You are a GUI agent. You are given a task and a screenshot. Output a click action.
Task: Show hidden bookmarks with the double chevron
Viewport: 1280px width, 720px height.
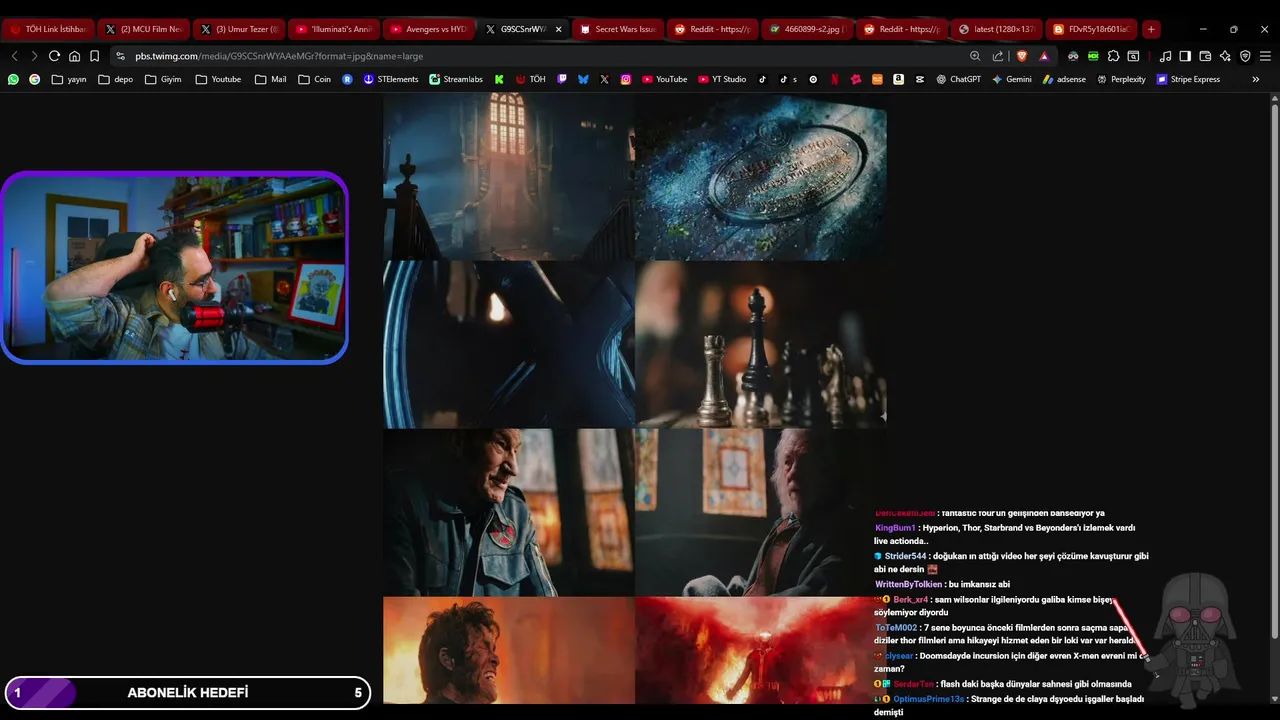[1256, 79]
